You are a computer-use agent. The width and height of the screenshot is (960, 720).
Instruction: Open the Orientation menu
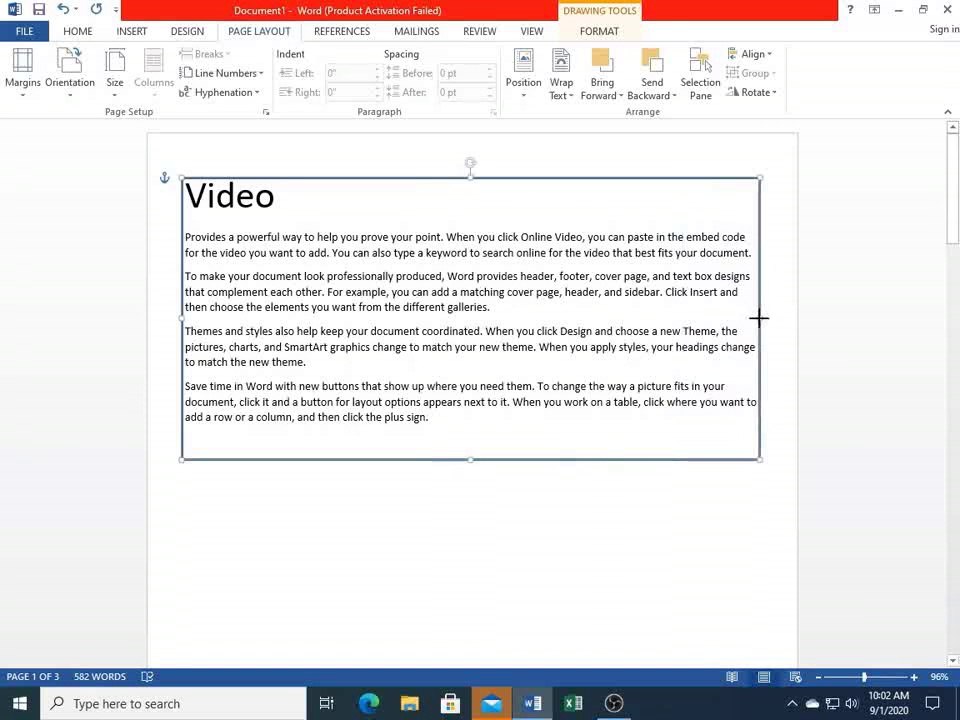(70, 73)
